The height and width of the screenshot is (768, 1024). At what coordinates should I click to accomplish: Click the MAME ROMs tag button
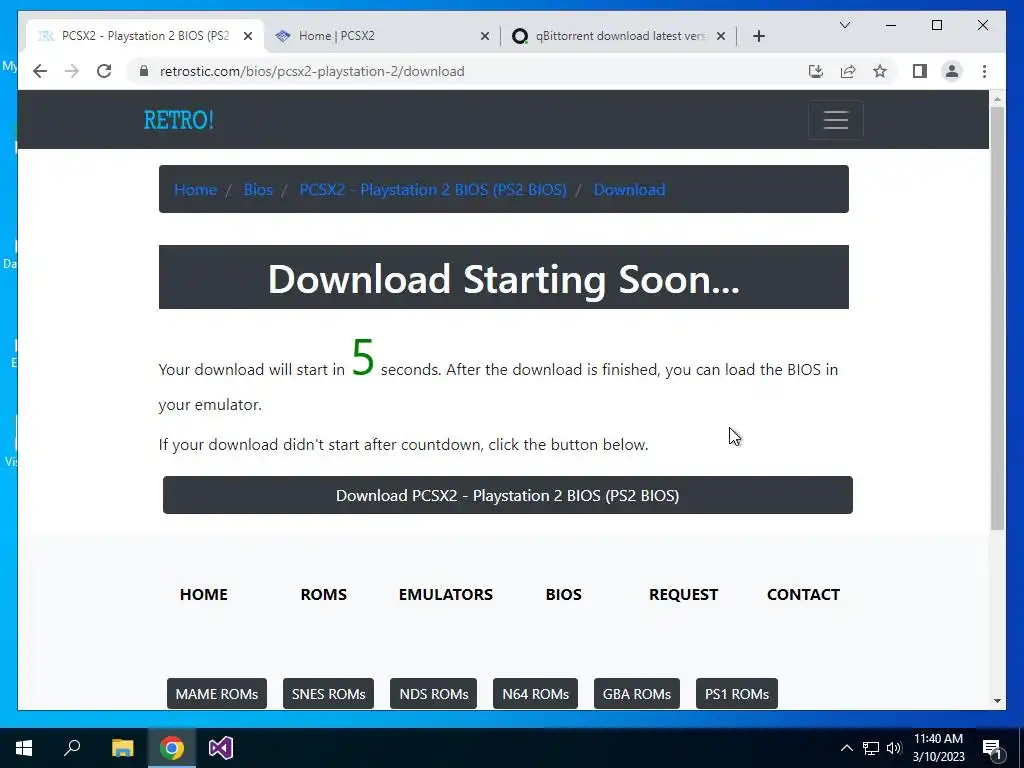(x=217, y=694)
